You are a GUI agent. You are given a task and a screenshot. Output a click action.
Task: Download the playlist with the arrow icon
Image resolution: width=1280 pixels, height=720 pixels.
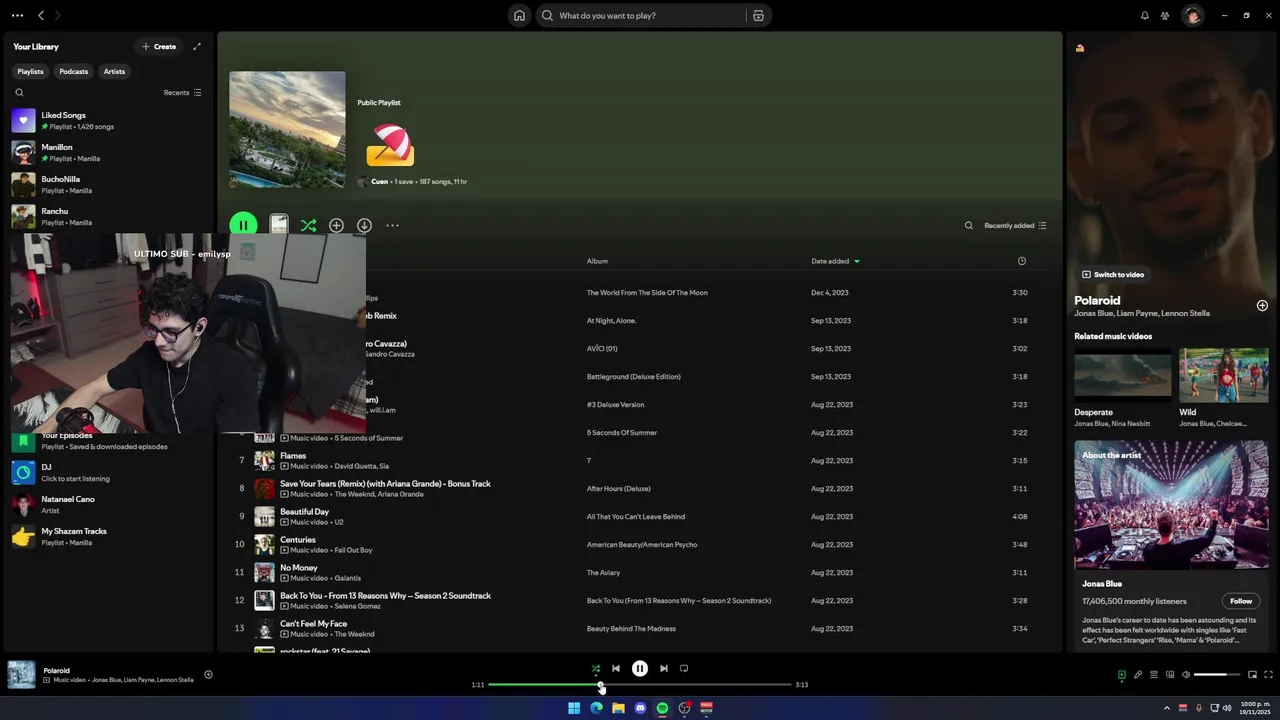364,226
